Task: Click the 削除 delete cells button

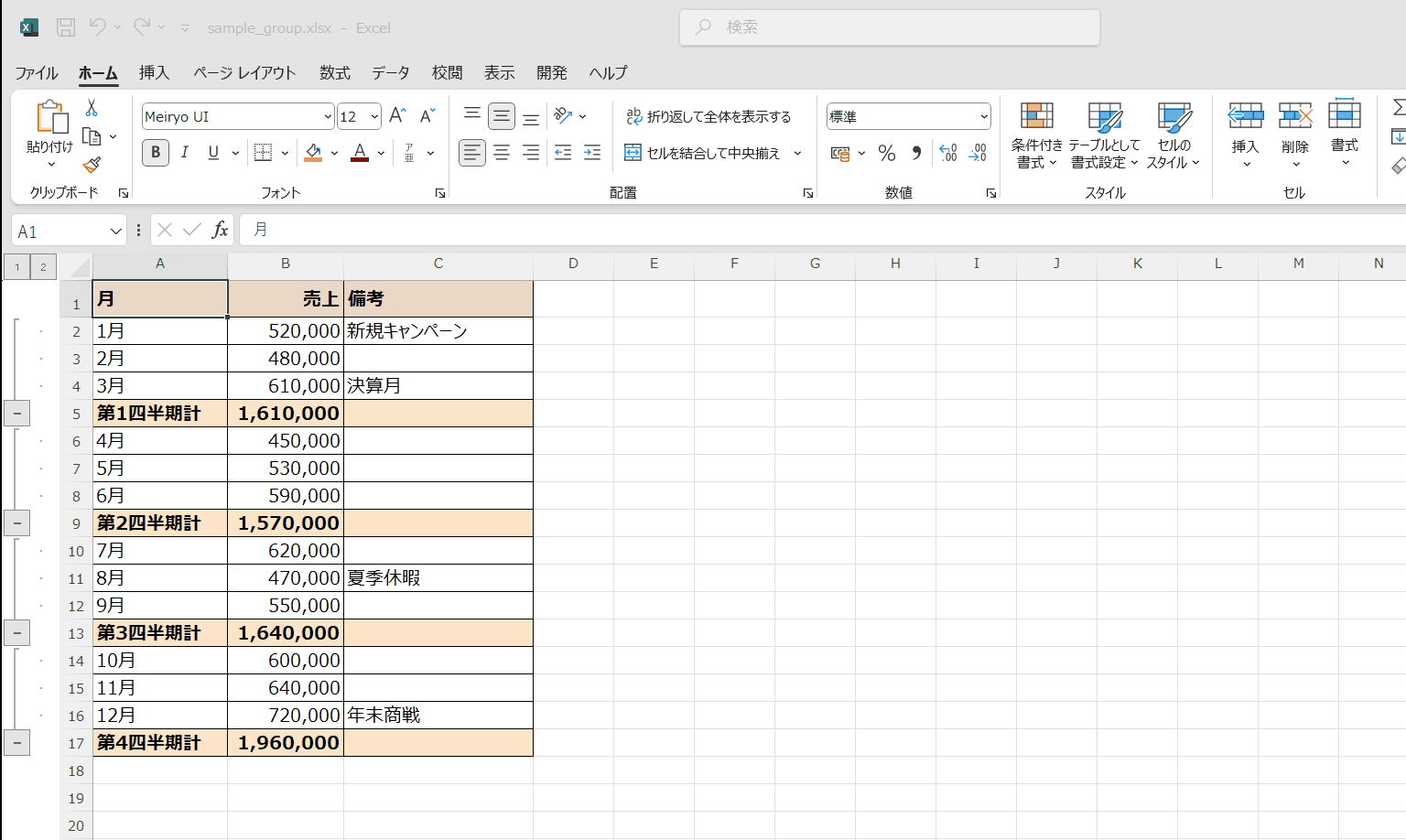Action: [1295, 135]
